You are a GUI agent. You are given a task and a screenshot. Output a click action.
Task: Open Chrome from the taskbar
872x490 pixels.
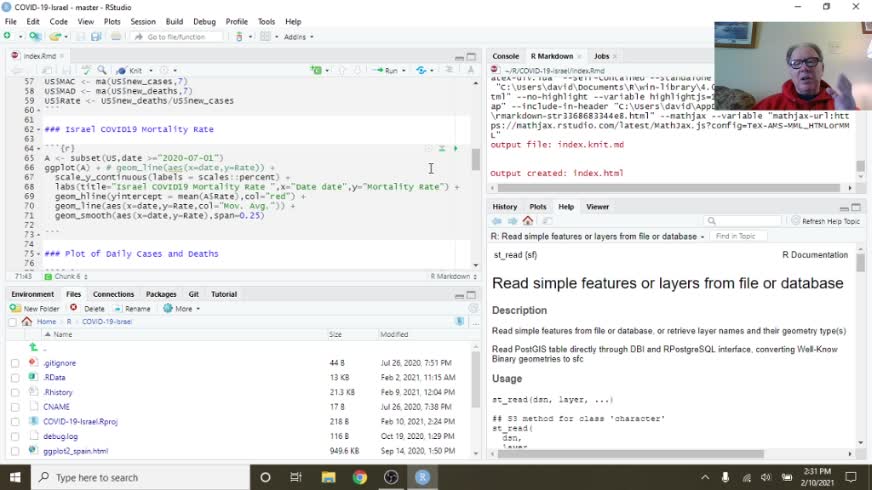[x=360, y=477]
